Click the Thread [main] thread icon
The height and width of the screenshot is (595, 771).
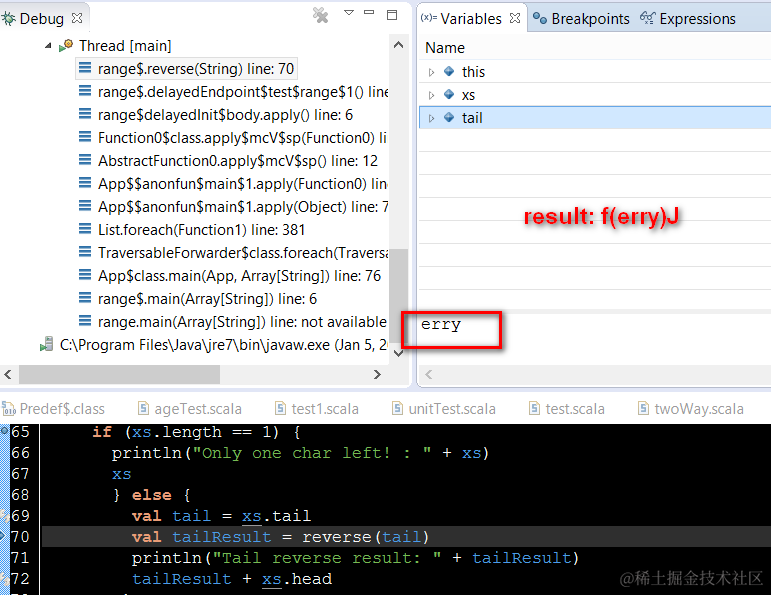click(x=66, y=45)
